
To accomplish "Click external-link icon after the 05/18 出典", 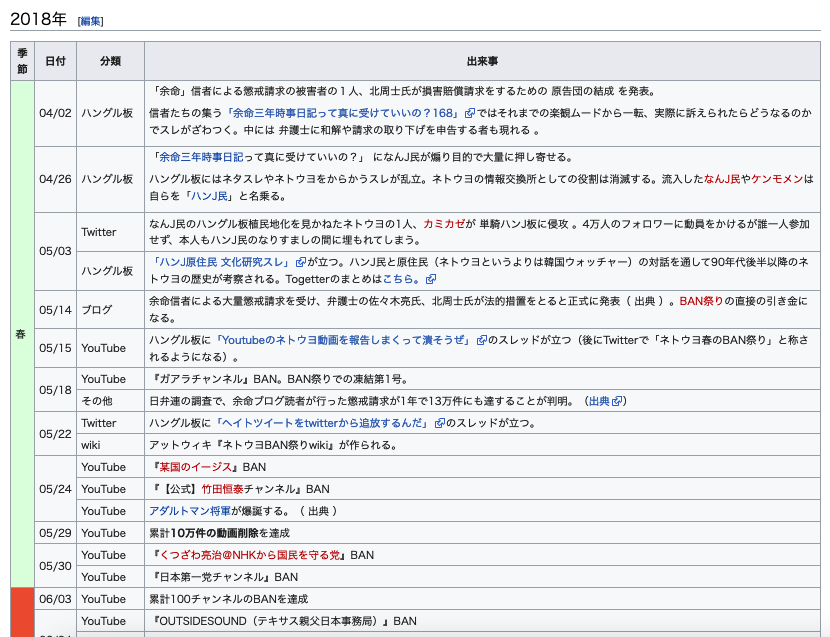I will (x=617, y=401).
